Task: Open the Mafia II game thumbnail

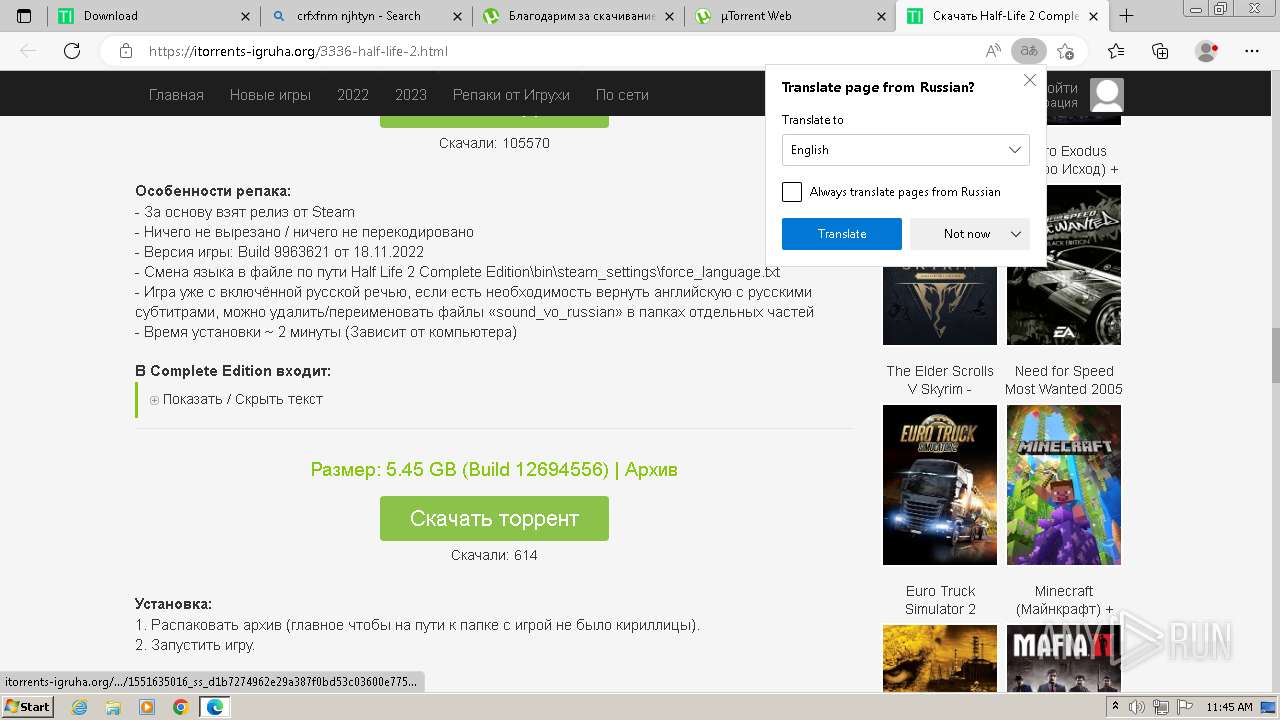Action: (x=1064, y=658)
